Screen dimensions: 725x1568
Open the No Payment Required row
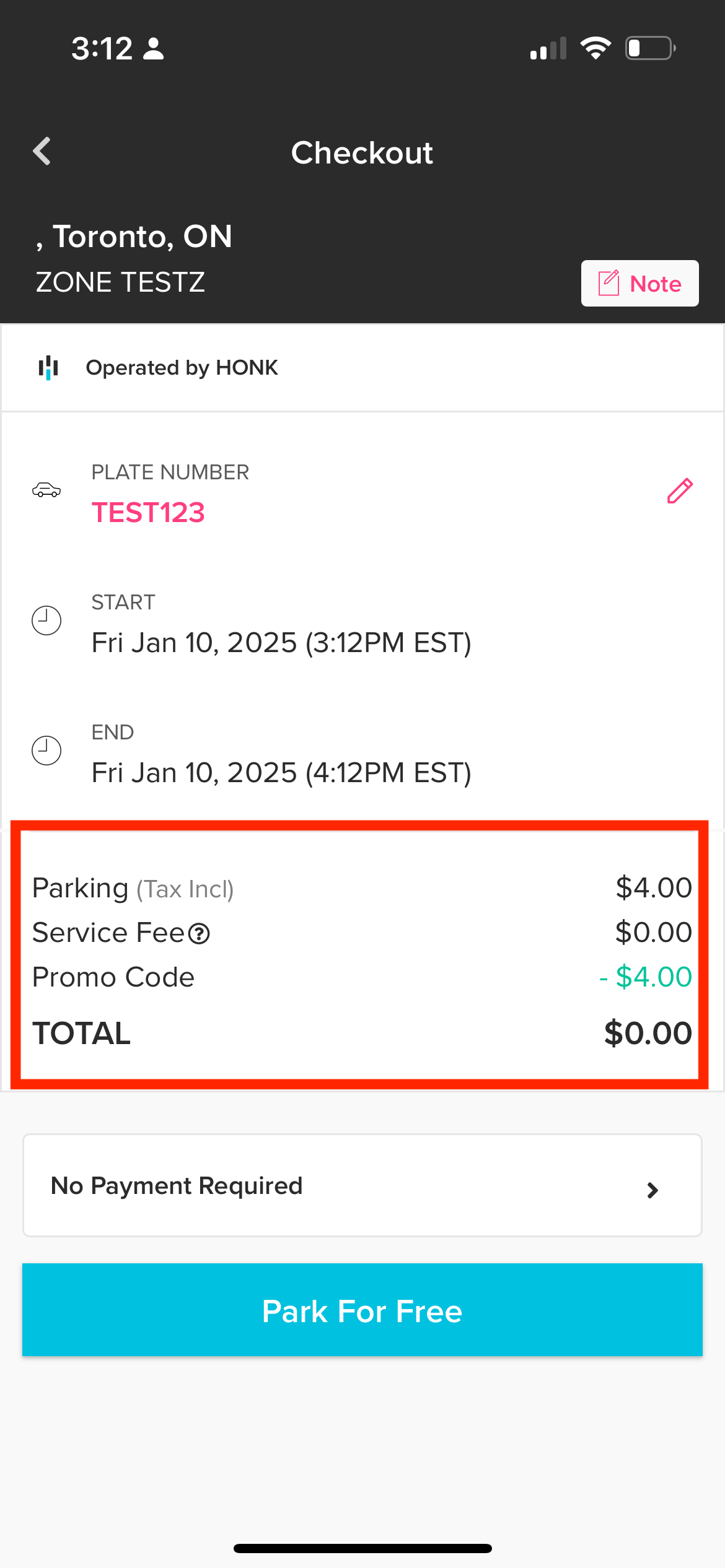tap(362, 1185)
